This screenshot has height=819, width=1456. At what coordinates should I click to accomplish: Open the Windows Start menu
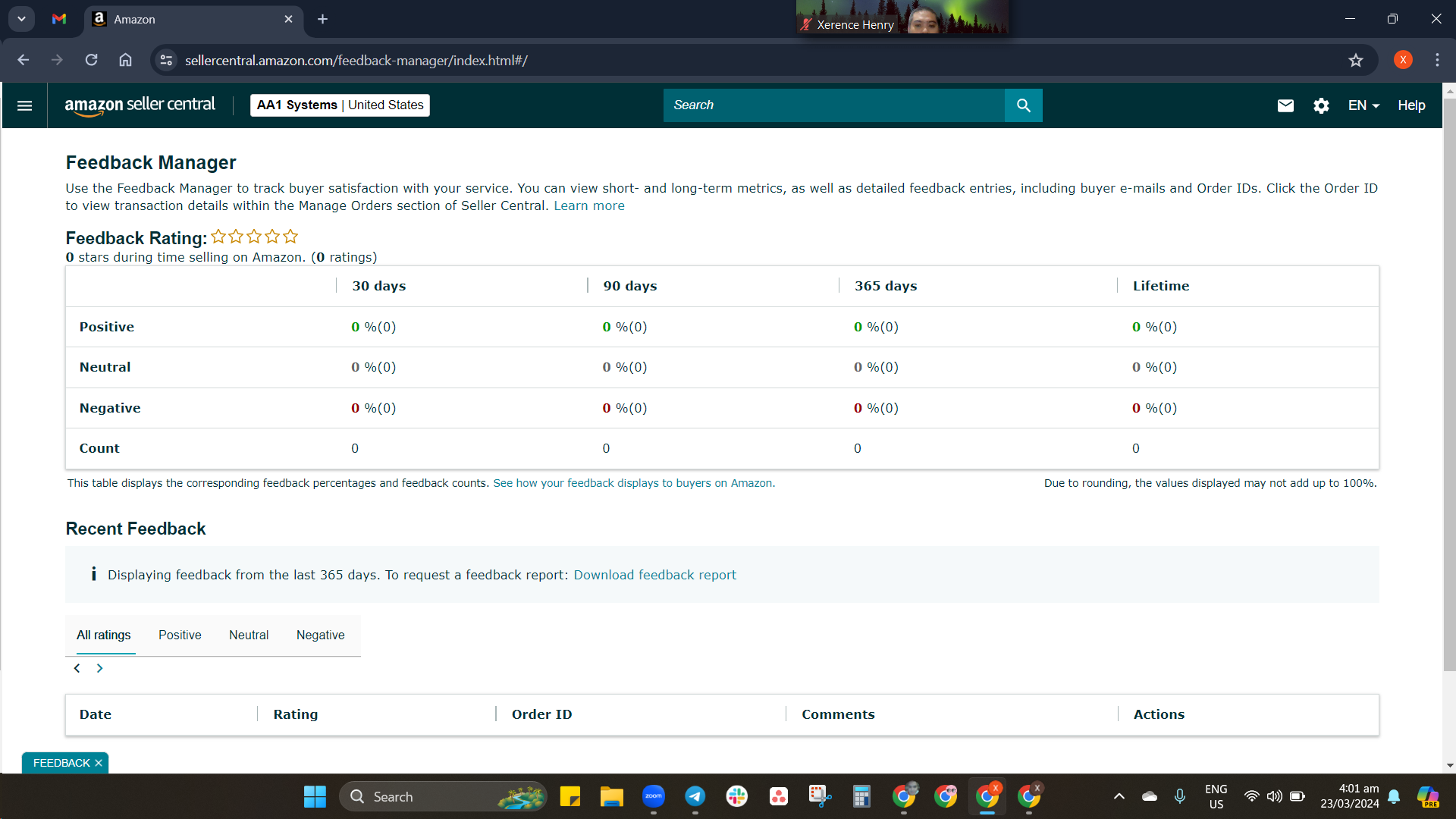(x=315, y=796)
